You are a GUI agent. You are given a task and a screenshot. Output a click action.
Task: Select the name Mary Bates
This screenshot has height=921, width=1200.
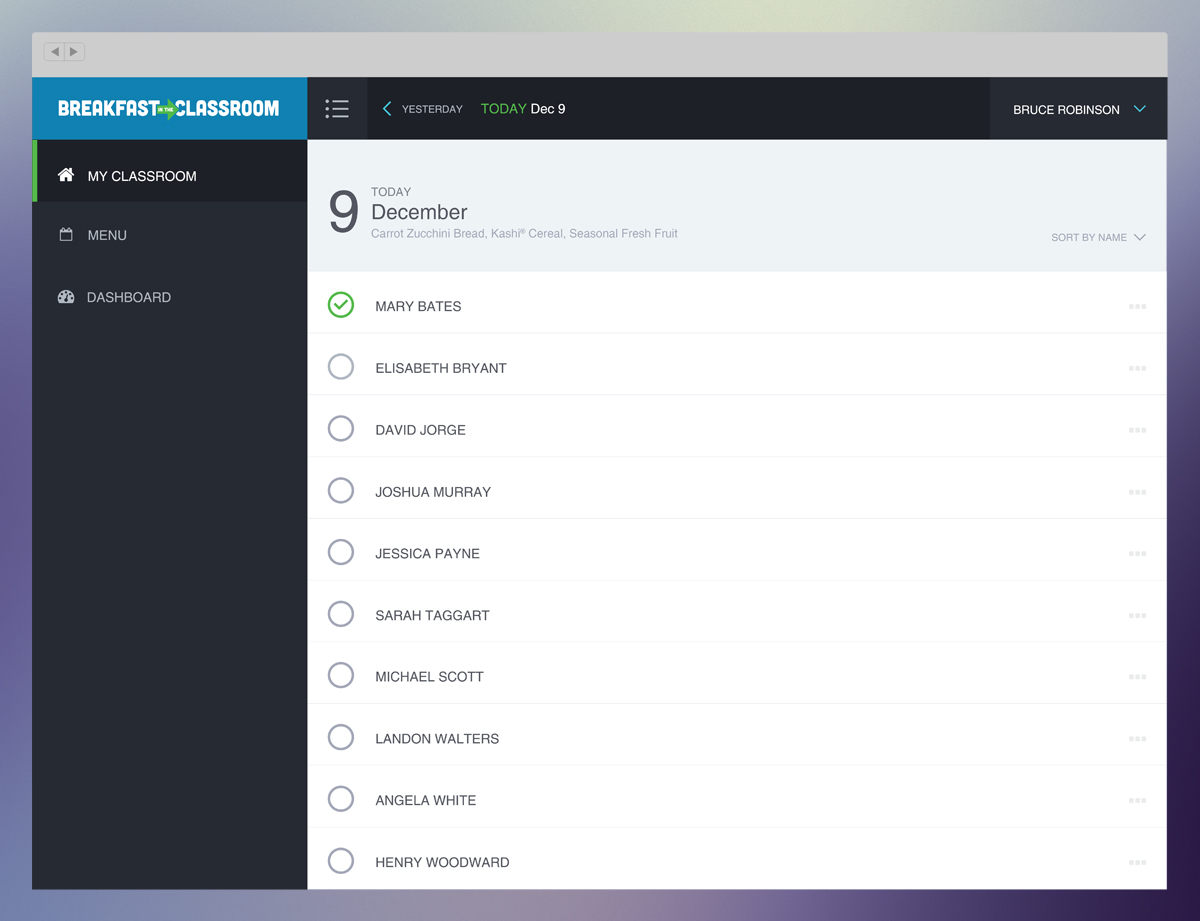click(x=418, y=306)
